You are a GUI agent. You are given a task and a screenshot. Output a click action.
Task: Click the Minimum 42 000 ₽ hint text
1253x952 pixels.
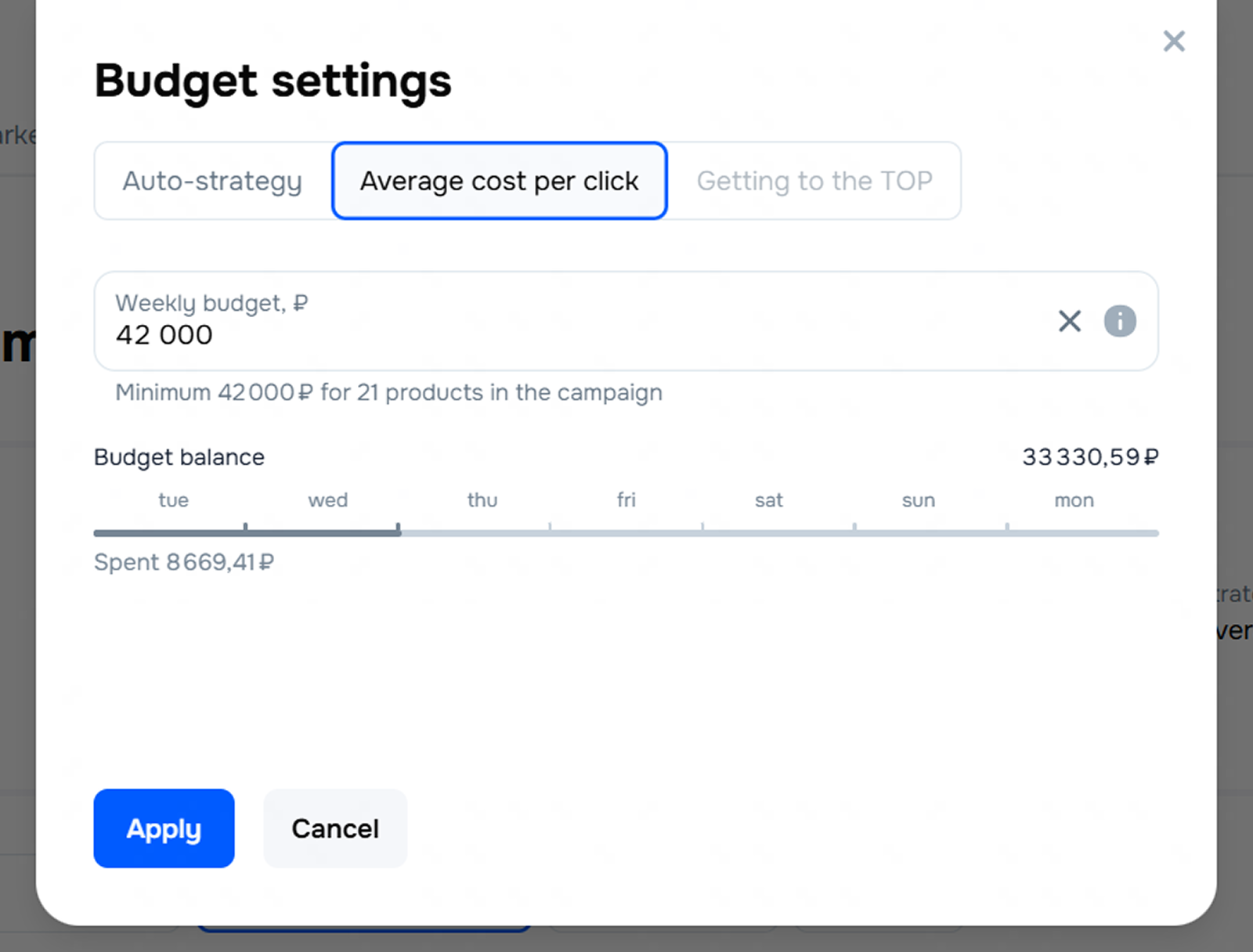tap(388, 392)
